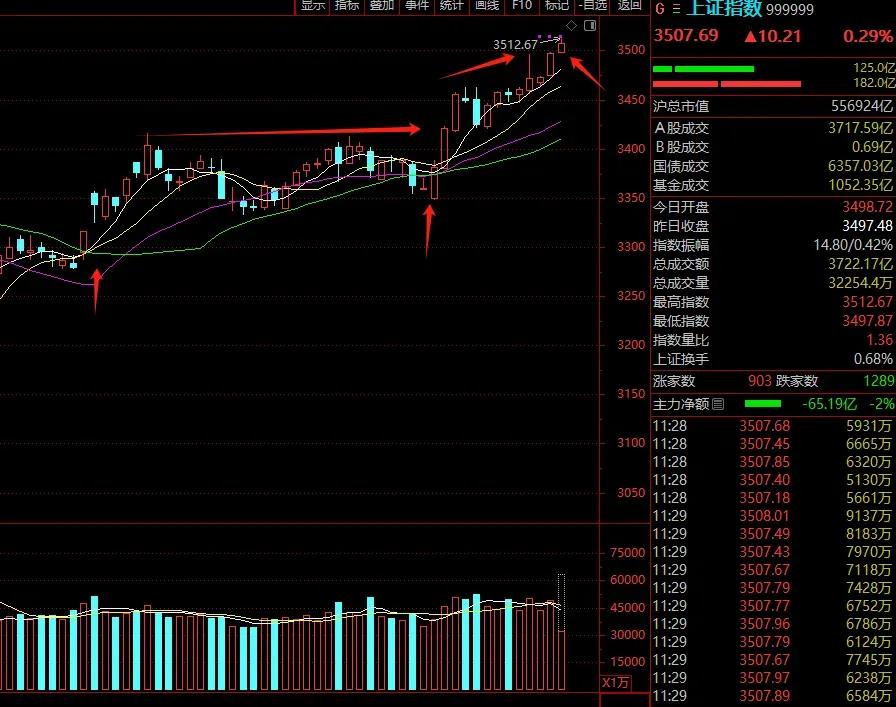Click the latest candlestick near 3512.67
Viewport: 896px width, 707px height.
tap(562, 47)
